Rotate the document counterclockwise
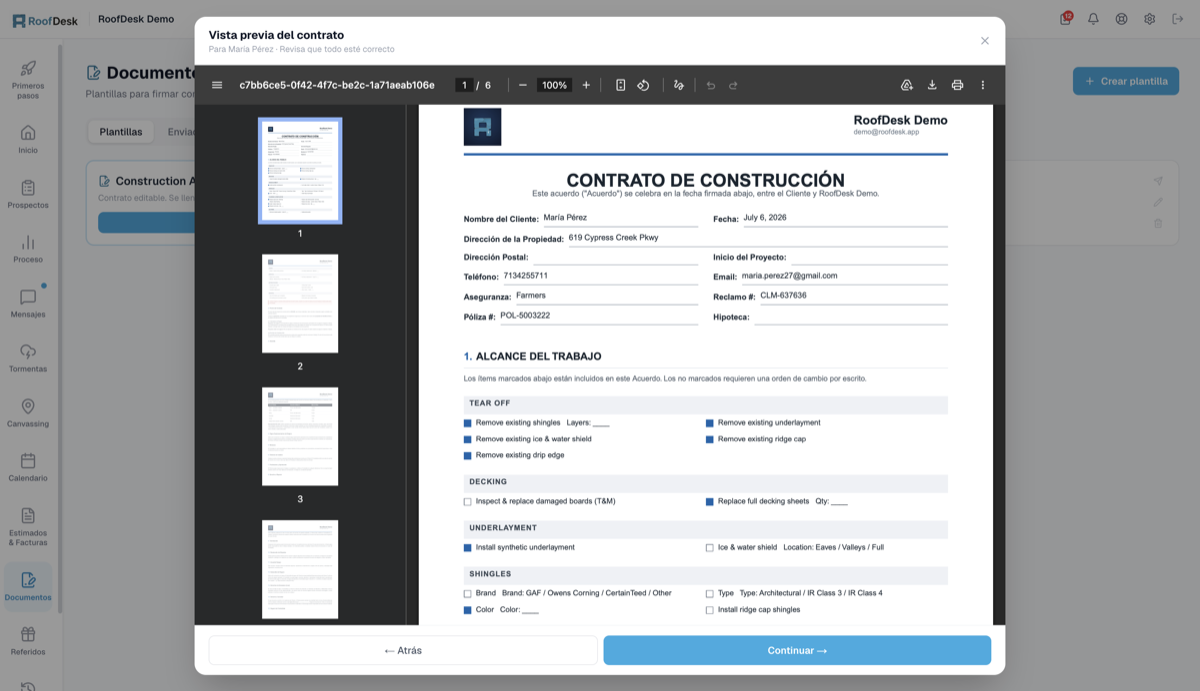 point(643,85)
